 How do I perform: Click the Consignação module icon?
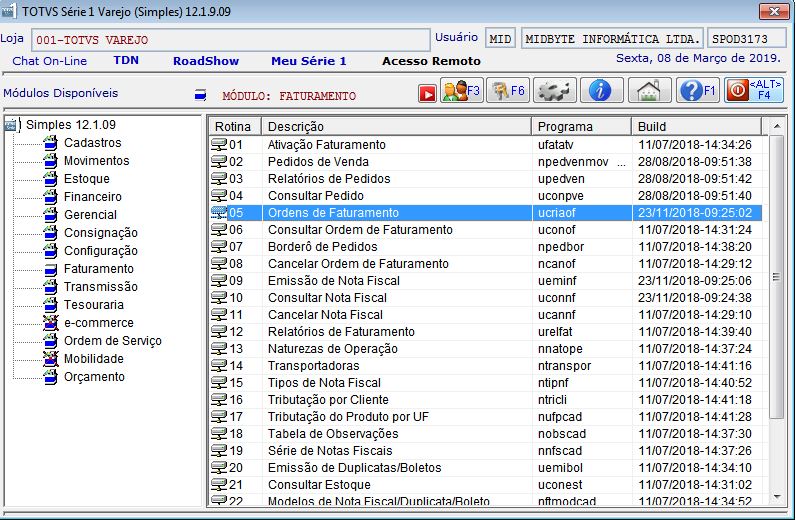(x=50, y=233)
